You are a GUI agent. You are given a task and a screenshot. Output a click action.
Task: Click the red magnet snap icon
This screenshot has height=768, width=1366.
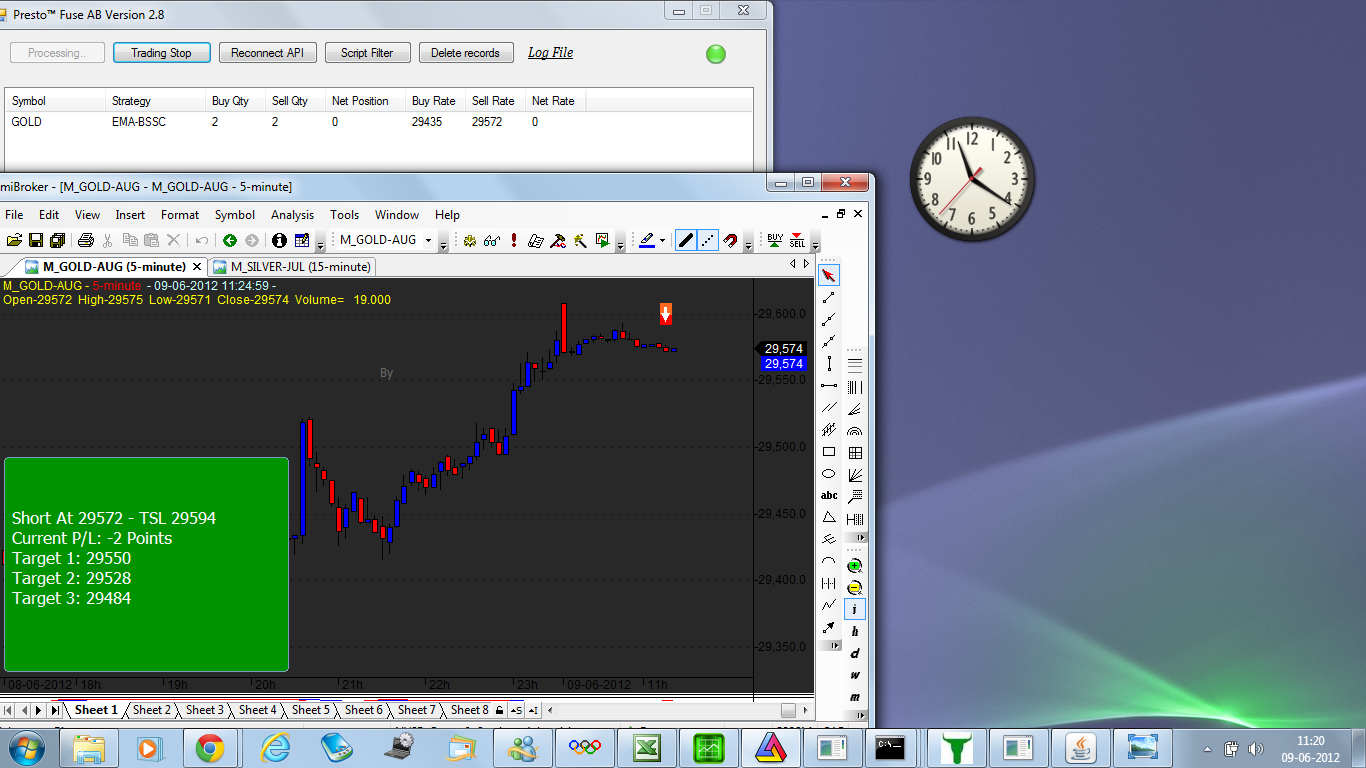[x=731, y=240]
